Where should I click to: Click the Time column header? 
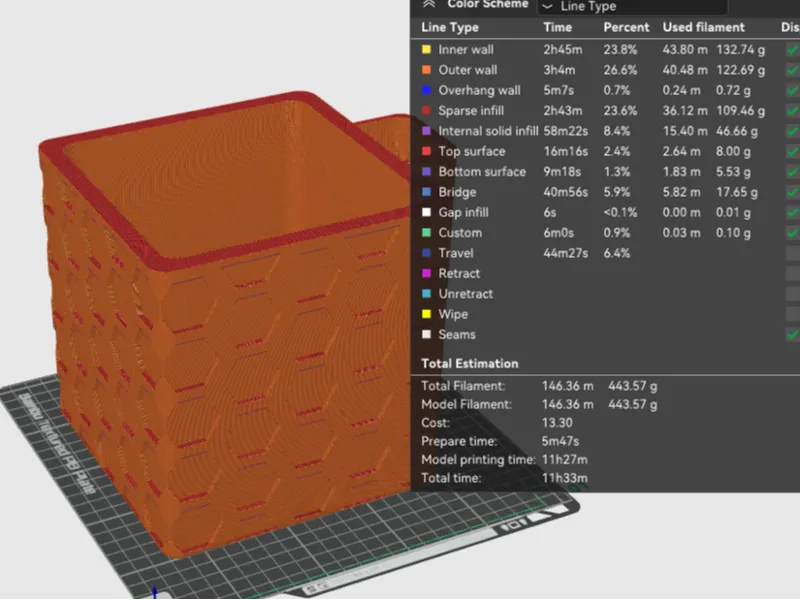(557, 28)
